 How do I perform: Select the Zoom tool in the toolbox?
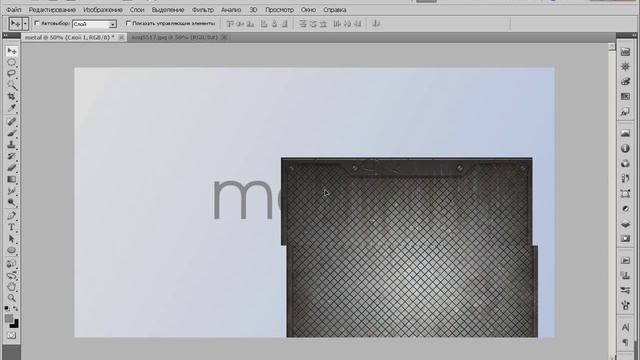coord(11,298)
